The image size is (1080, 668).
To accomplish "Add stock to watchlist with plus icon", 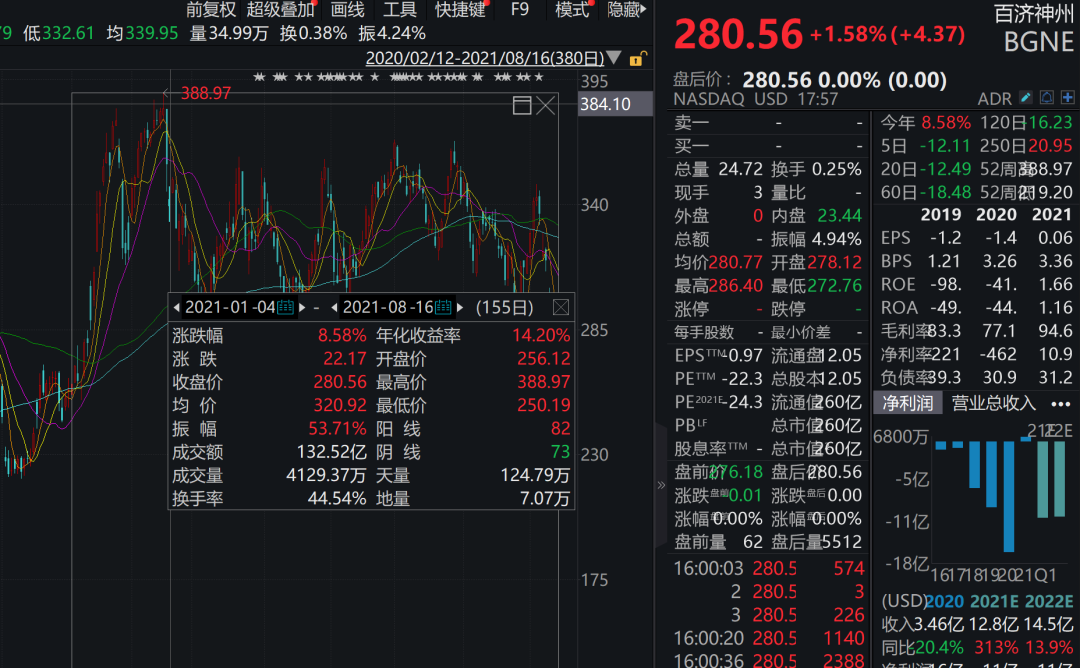I will (x=1068, y=98).
